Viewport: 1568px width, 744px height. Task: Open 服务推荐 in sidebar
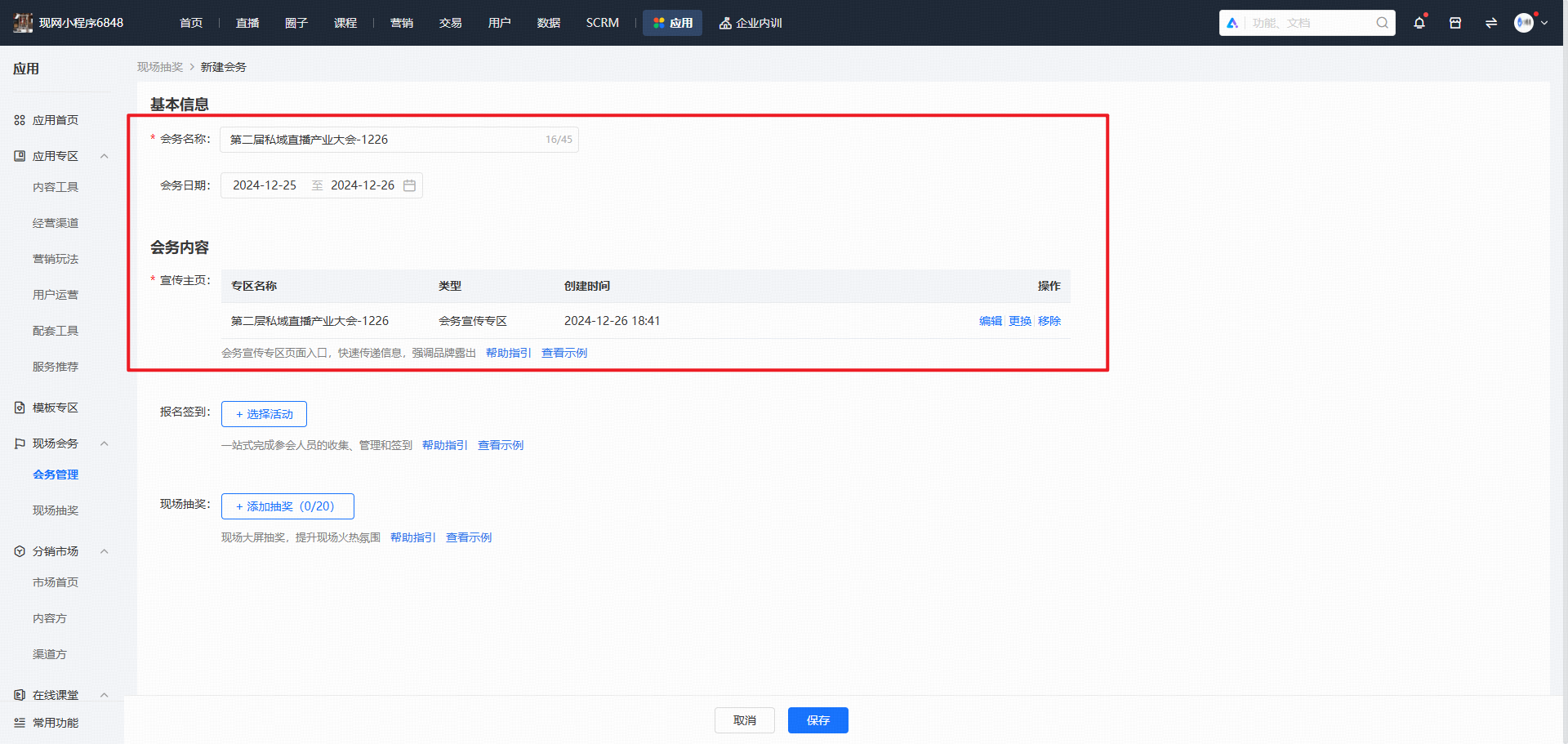click(x=56, y=367)
